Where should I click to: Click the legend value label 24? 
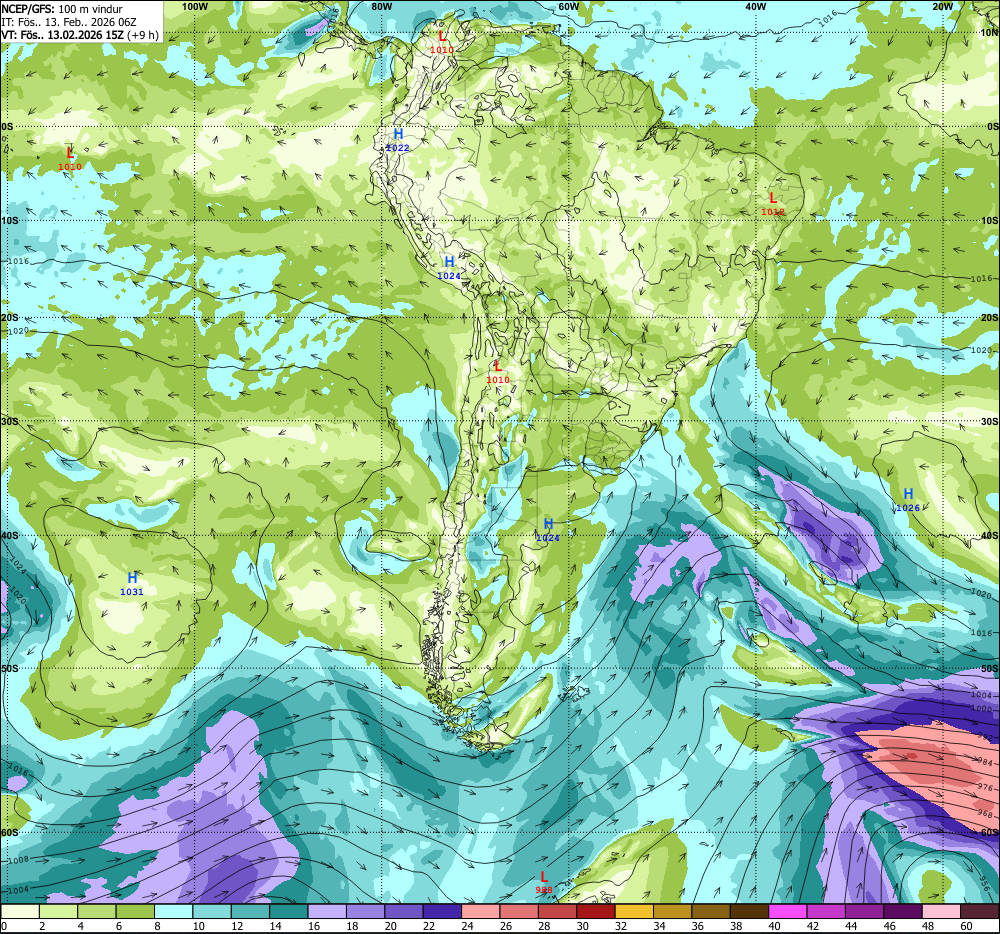pyautogui.click(x=467, y=926)
